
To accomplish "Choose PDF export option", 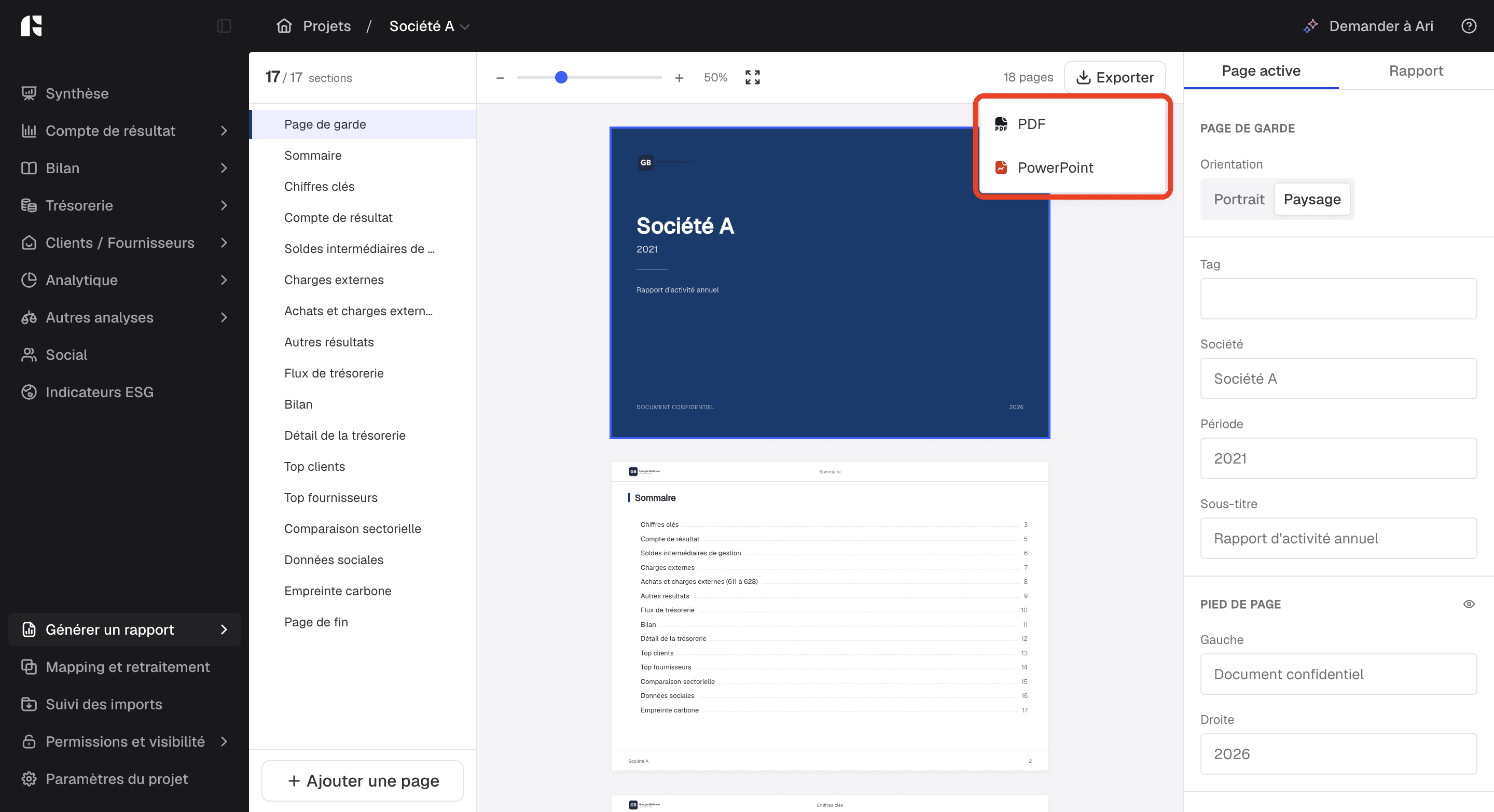I will tap(1072, 124).
